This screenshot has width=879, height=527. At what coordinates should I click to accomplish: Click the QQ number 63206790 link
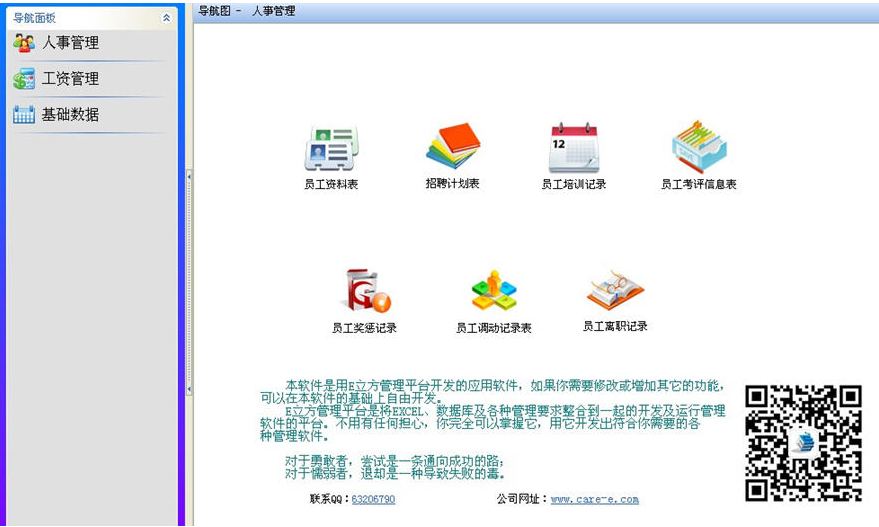[x=373, y=499]
